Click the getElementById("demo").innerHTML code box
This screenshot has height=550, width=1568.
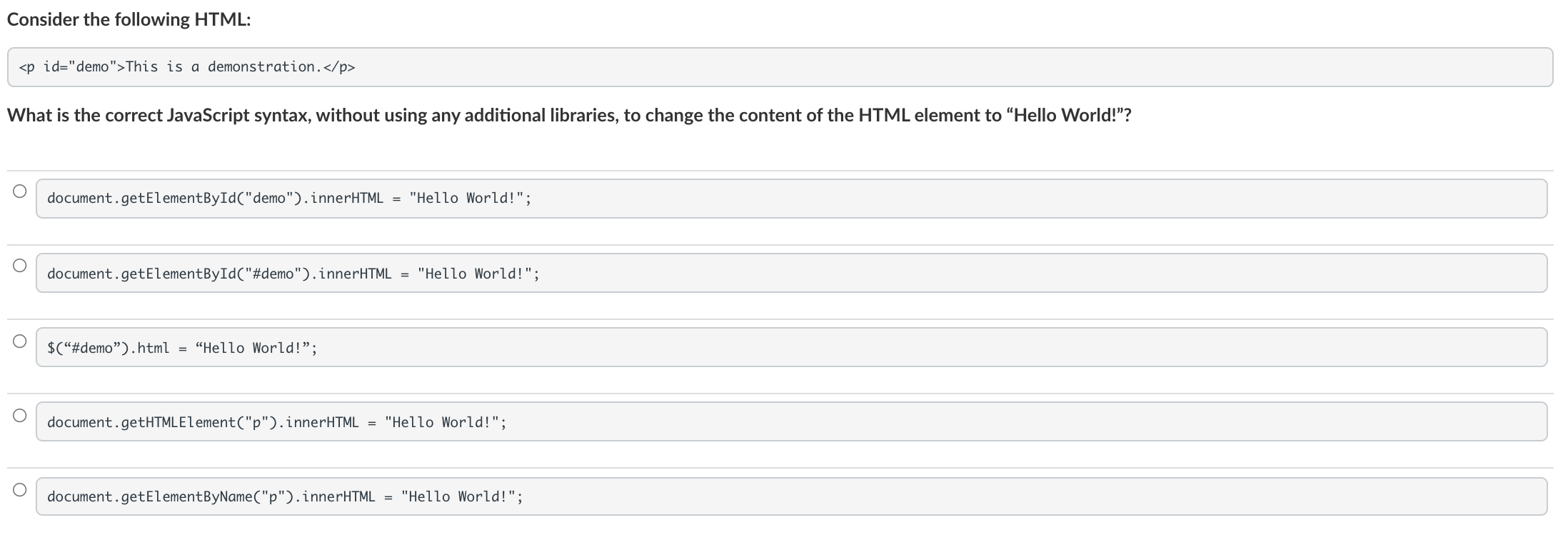pyautogui.click(x=792, y=199)
